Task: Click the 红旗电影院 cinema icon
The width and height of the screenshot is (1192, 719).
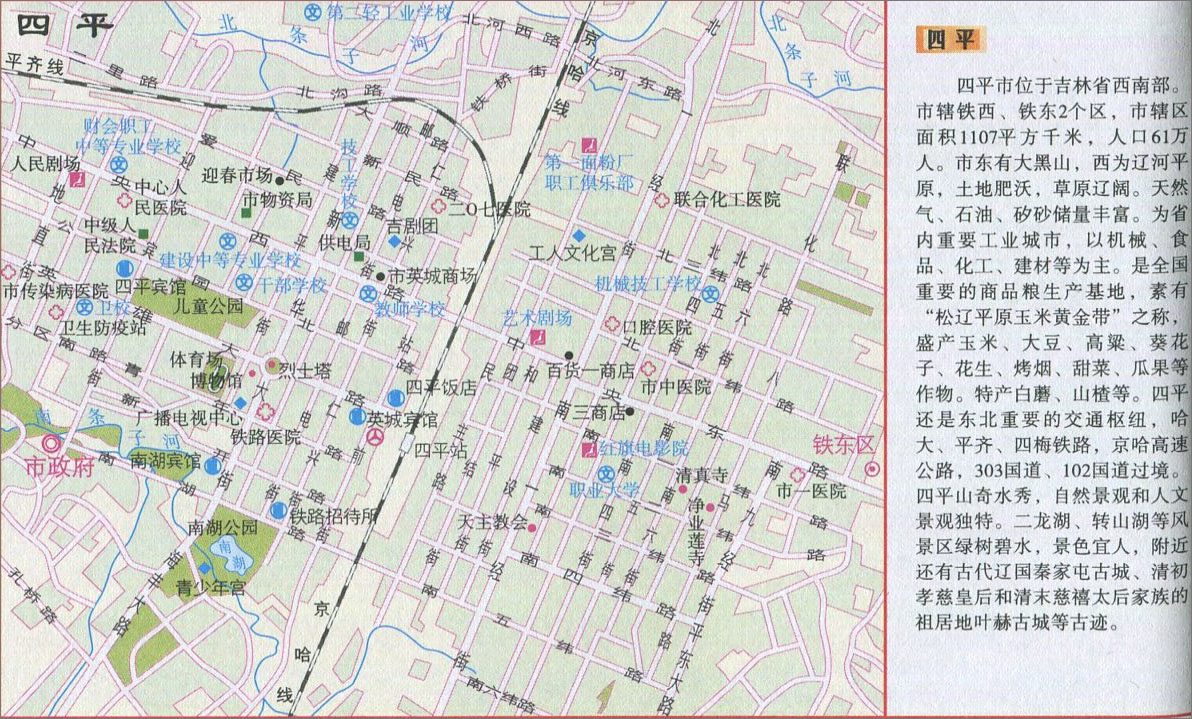Action: point(588,448)
